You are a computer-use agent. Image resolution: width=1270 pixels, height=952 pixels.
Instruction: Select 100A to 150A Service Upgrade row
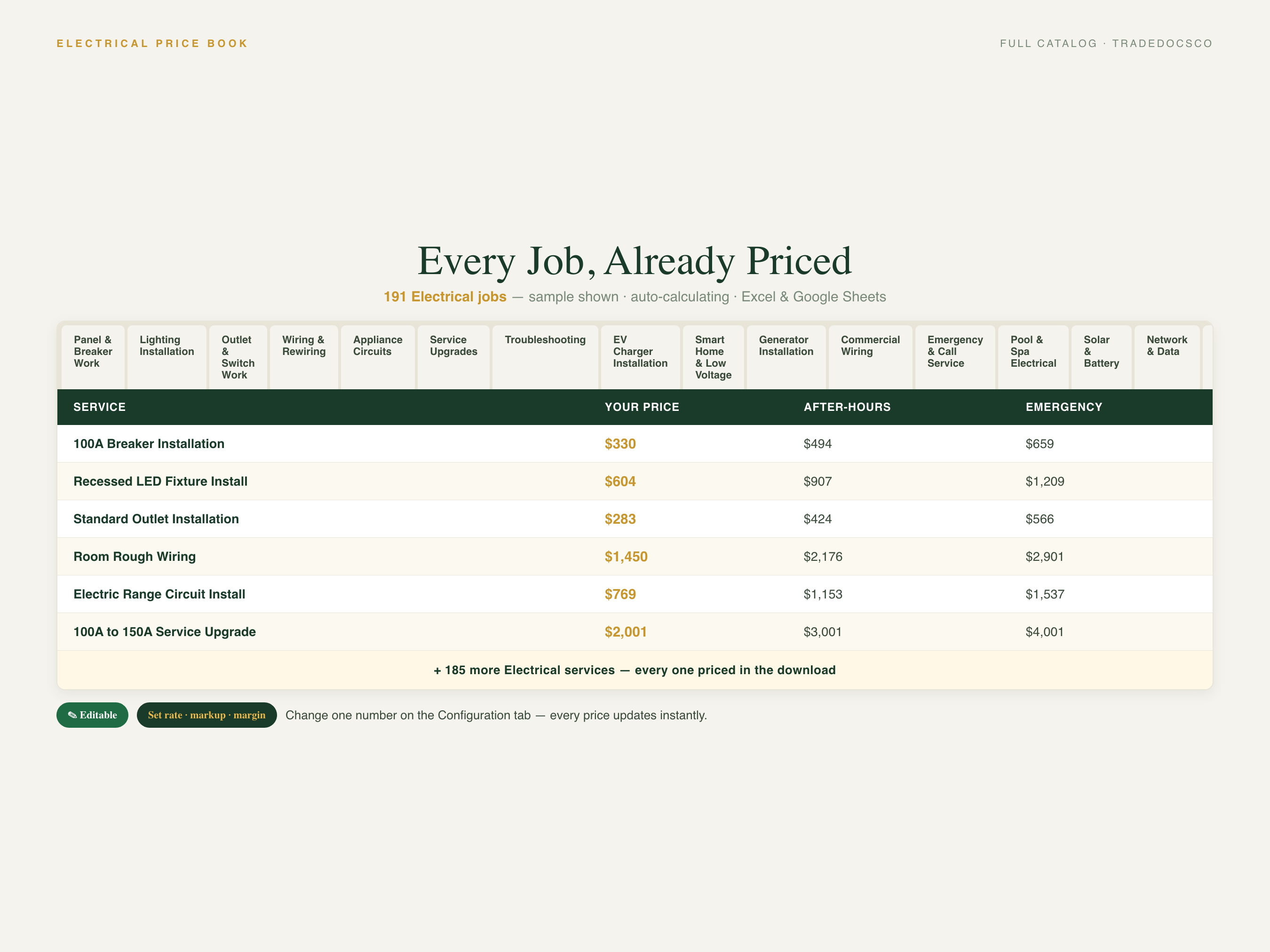pos(635,632)
